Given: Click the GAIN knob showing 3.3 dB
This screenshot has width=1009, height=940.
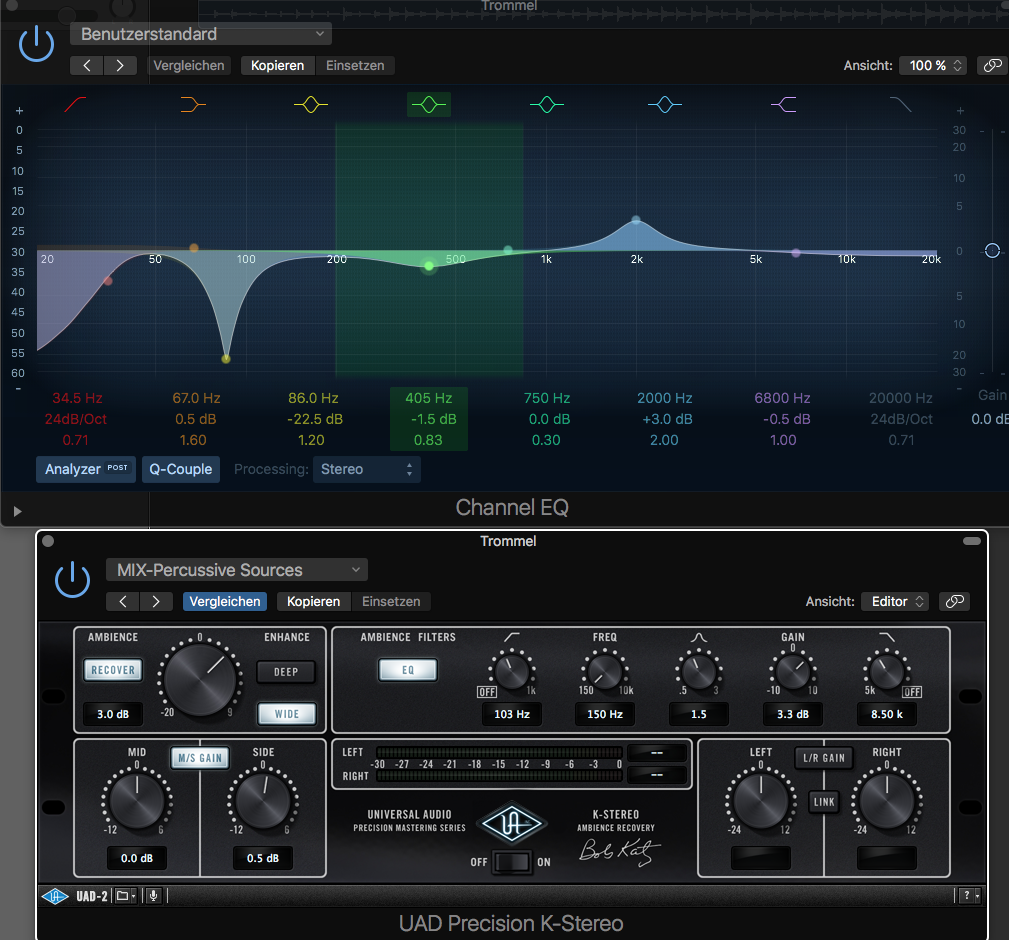Looking at the screenshot, I should 793,672.
